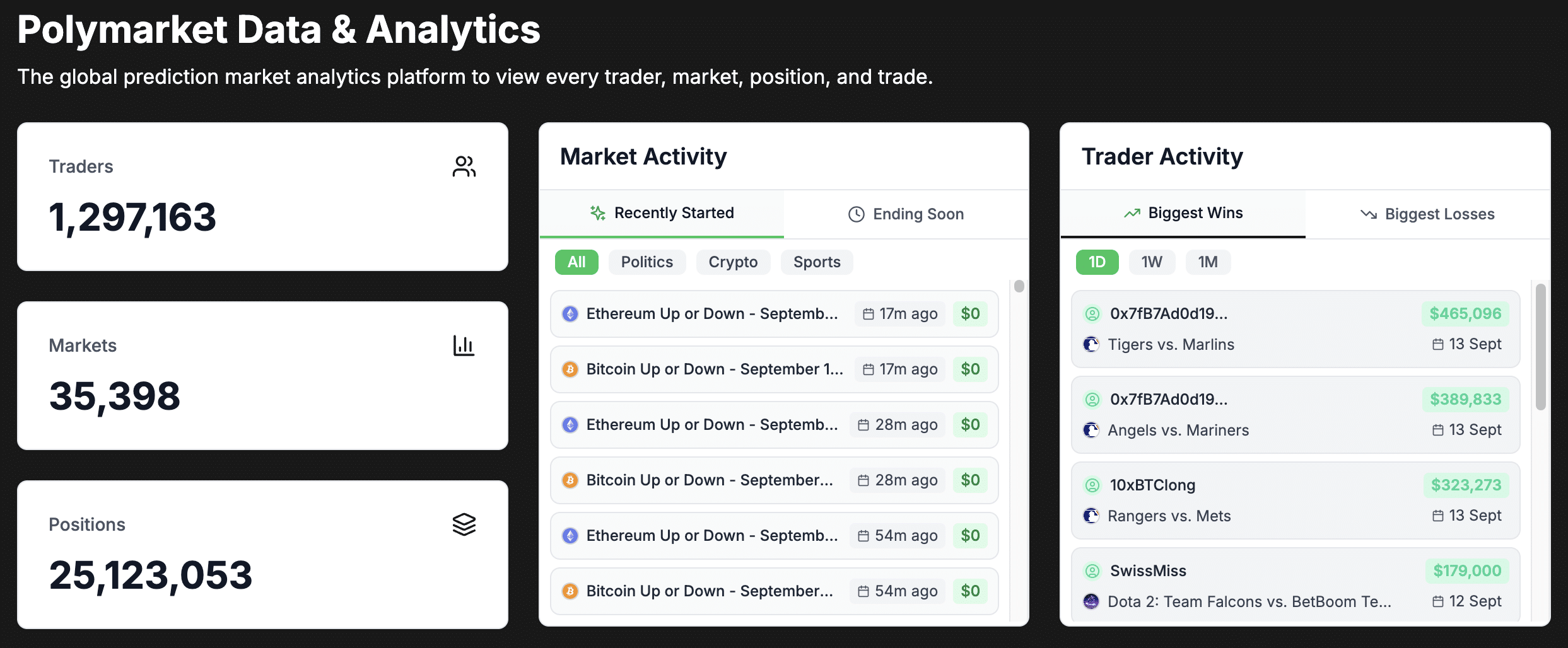Viewport: 1568px width, 648px height.
Task: Click the avatar icon beside 10xBTClong
Action: click(1092, 485)
